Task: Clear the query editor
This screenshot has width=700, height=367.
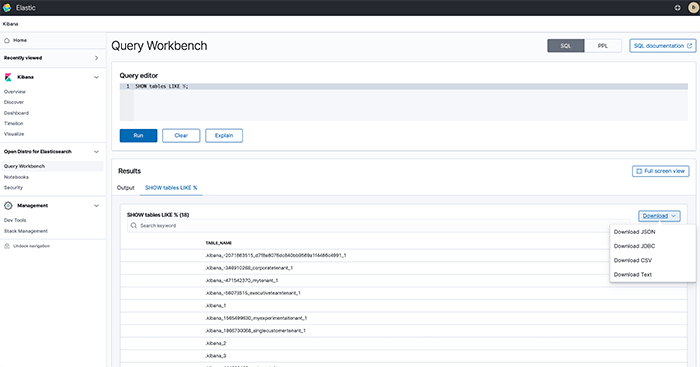Action: 181,135
